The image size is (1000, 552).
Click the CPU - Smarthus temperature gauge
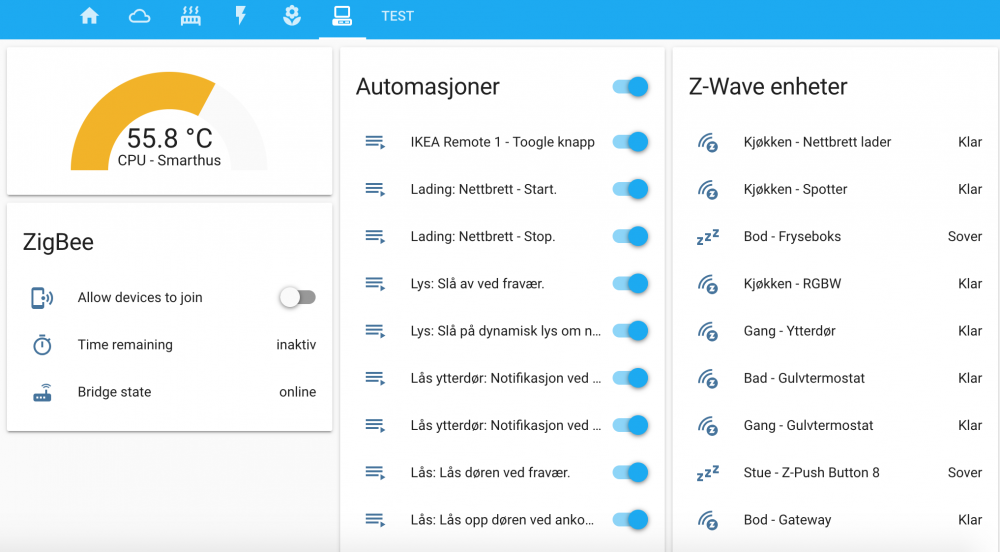pyautogui.click(x=169, y=125)
